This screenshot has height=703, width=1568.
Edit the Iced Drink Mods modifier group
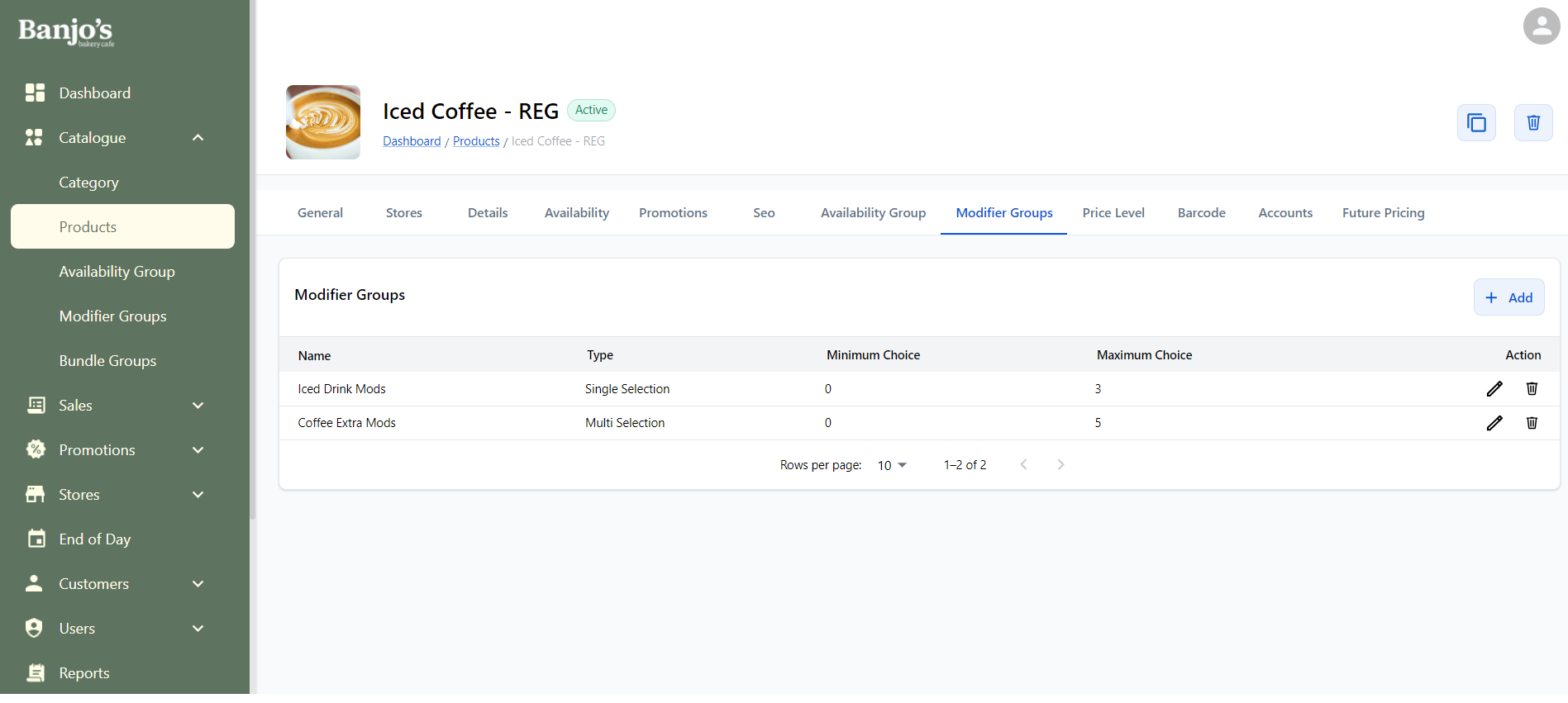pyautogui.click(x=1494, y=389)
